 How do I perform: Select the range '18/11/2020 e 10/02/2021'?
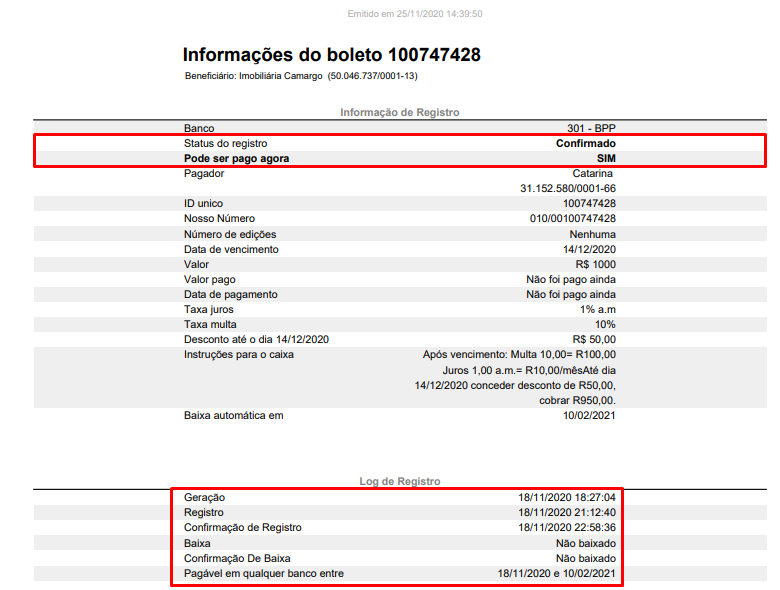pyautogui.click(x=557, y=573)
